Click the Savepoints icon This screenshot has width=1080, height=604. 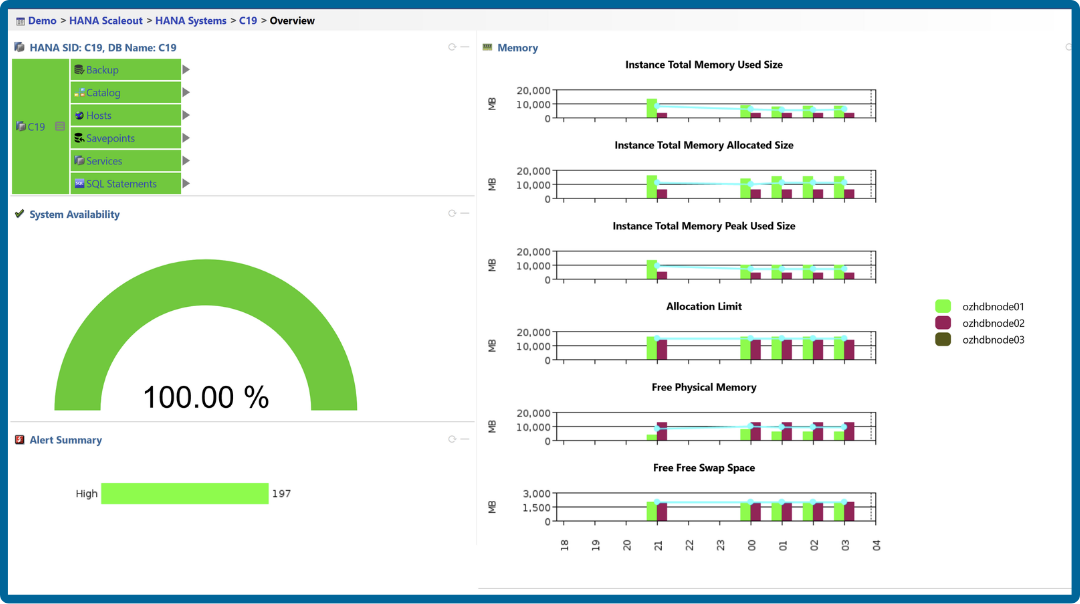coord(79,138)
